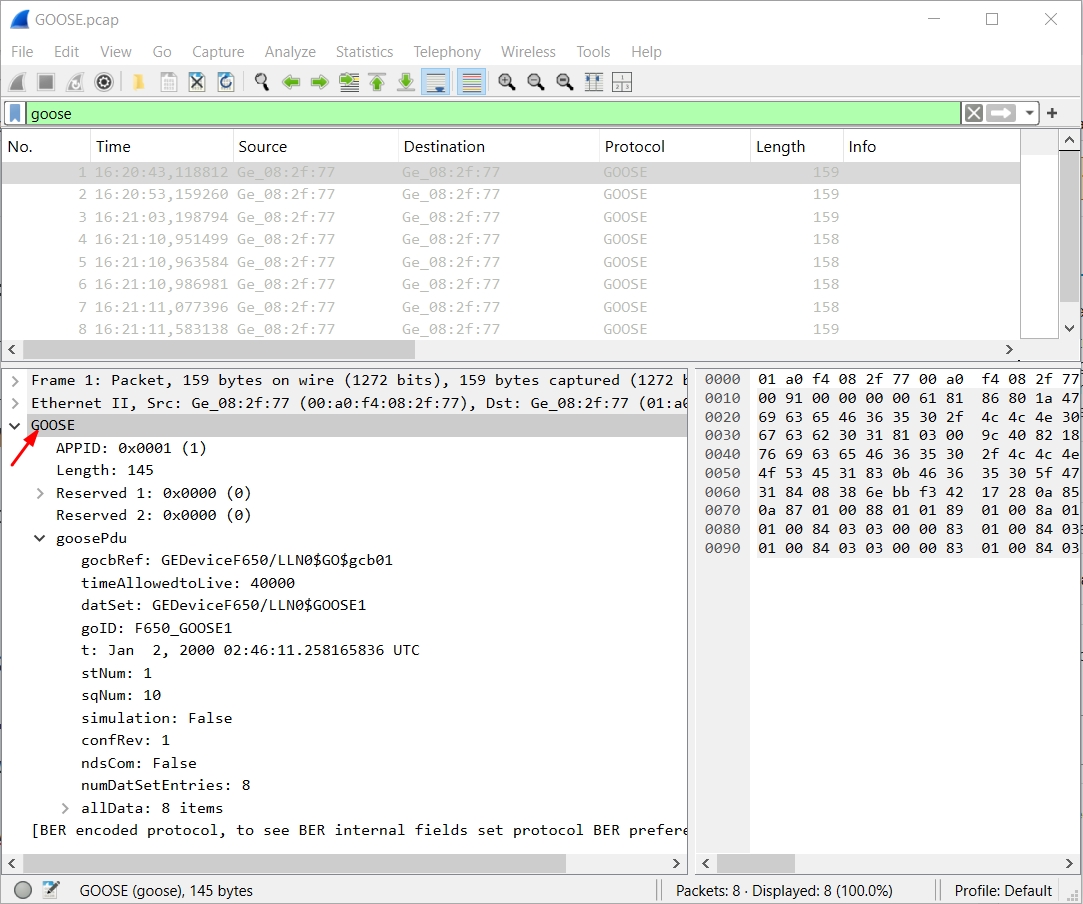The width and height of the screenshot is (1083, 904).
Task: Open the Telephony menu
Action: point(447,51)
